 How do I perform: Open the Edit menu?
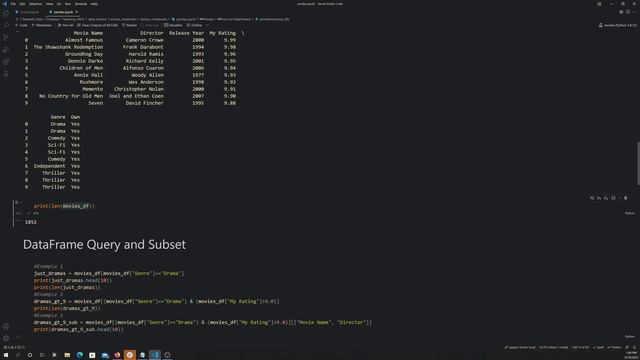point(22,4)
